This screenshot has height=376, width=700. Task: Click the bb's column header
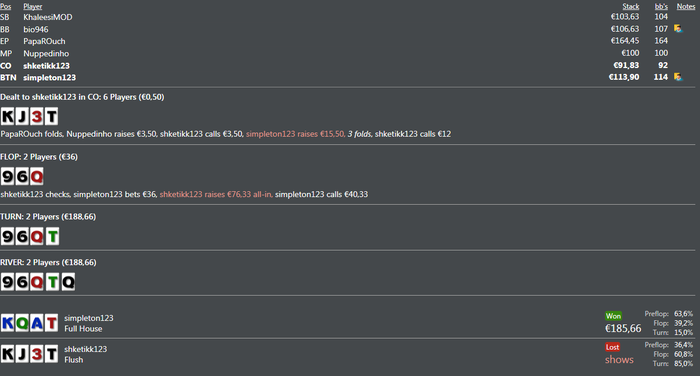pyautogui.click(x=661, y=6)
